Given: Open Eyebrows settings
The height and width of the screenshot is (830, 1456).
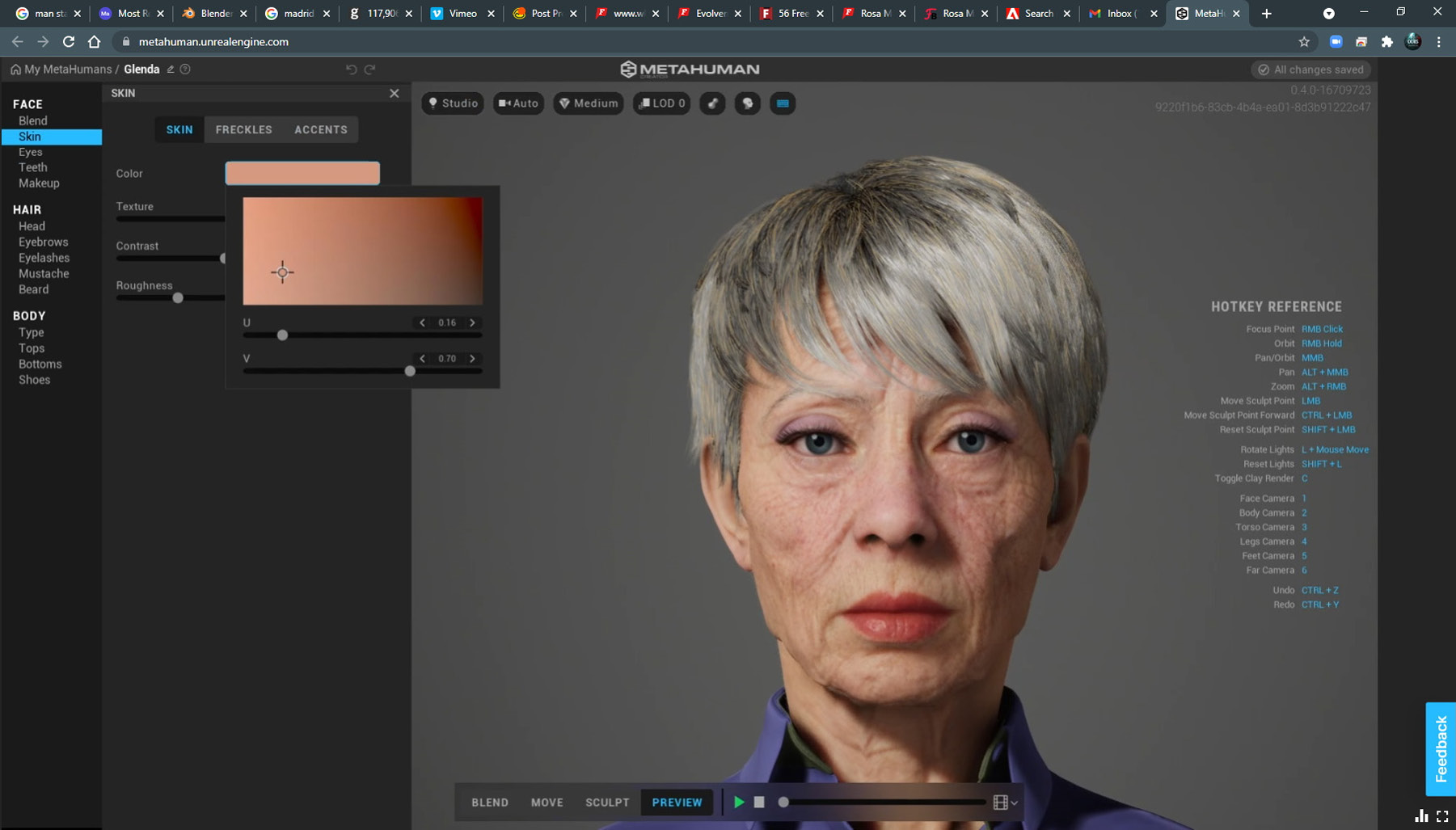Looking at the screenshot, I should pyautogui.click(x=44, y=242).
